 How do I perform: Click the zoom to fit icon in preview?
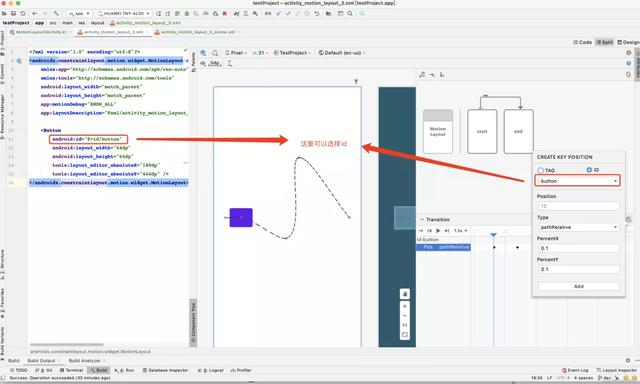(405, 335)
